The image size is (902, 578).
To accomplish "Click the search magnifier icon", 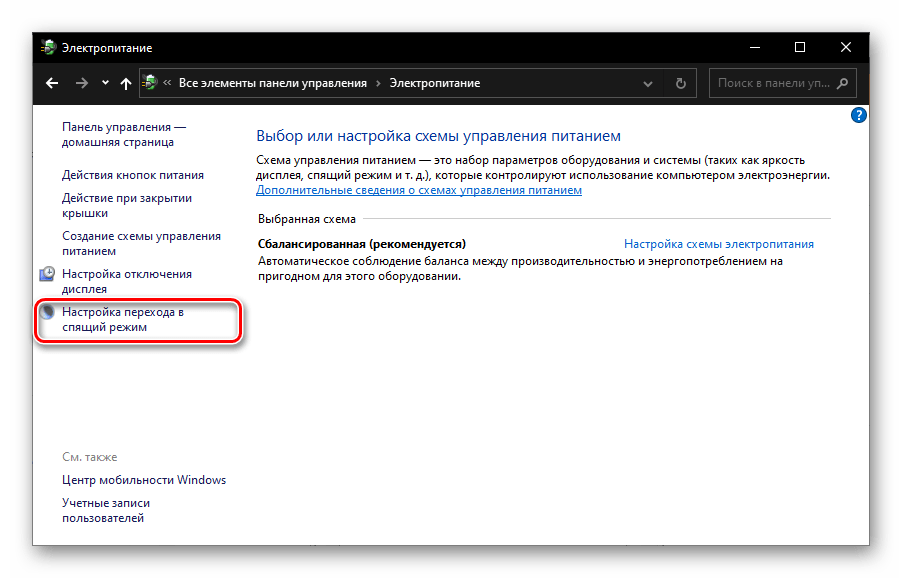I will tap(843, 83).
